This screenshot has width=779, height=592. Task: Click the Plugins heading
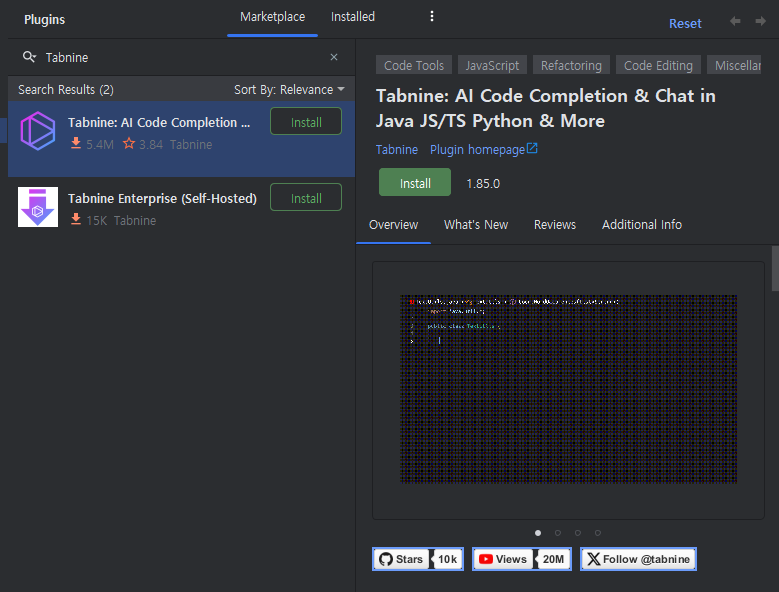[x=44, y=19]
